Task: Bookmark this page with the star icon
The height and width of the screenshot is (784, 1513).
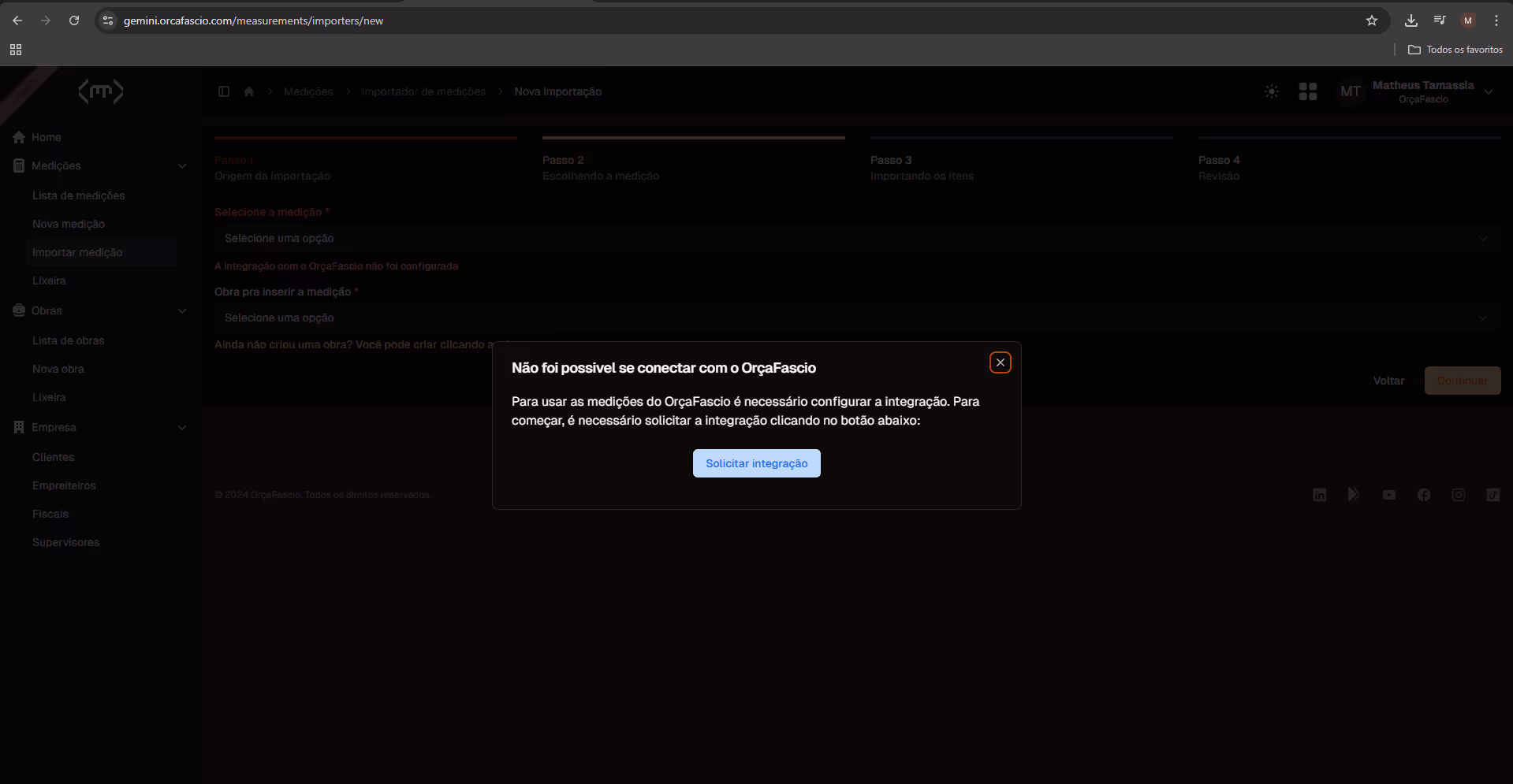Action: [x=1372, y=20]
